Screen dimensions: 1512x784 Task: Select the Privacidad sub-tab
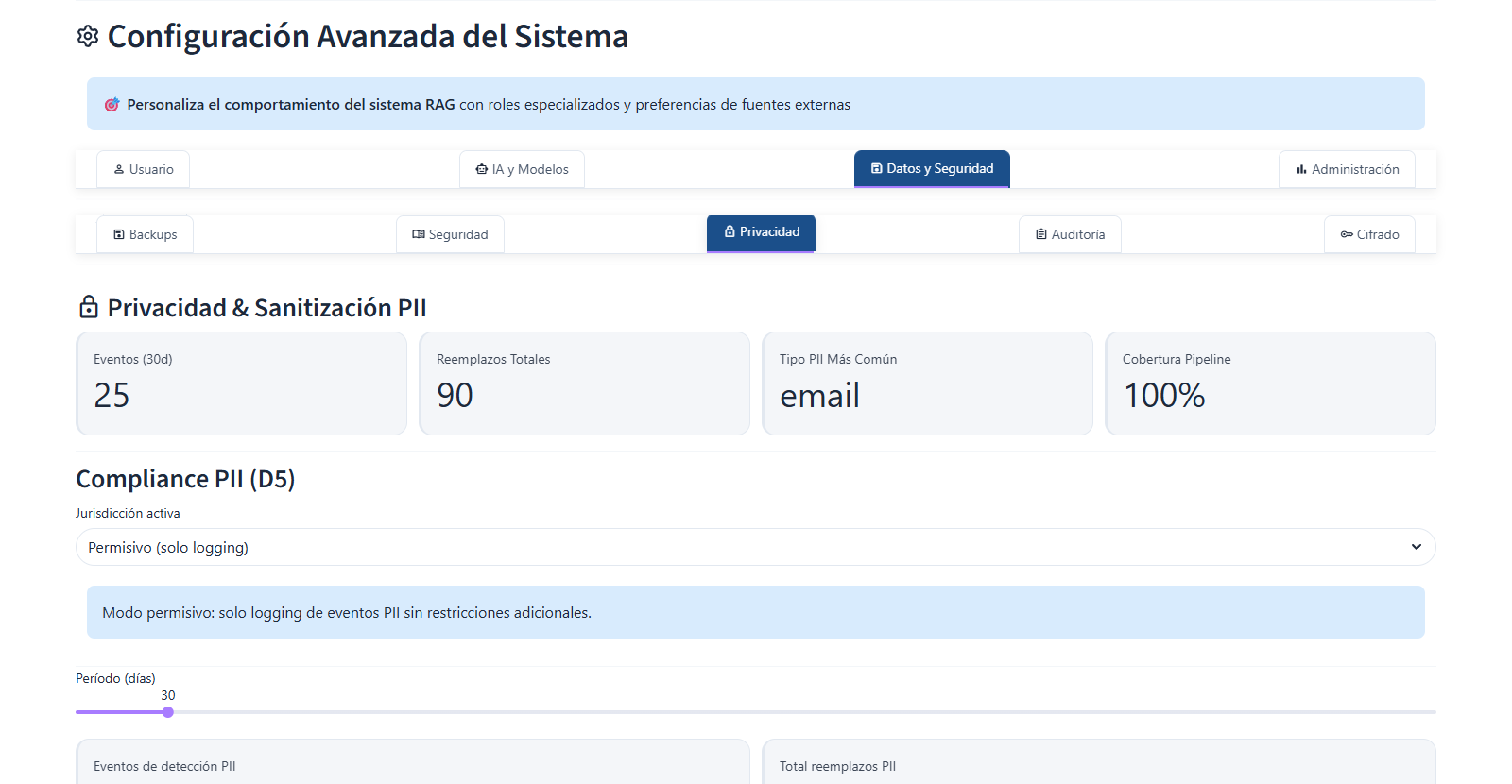point(761,232)
